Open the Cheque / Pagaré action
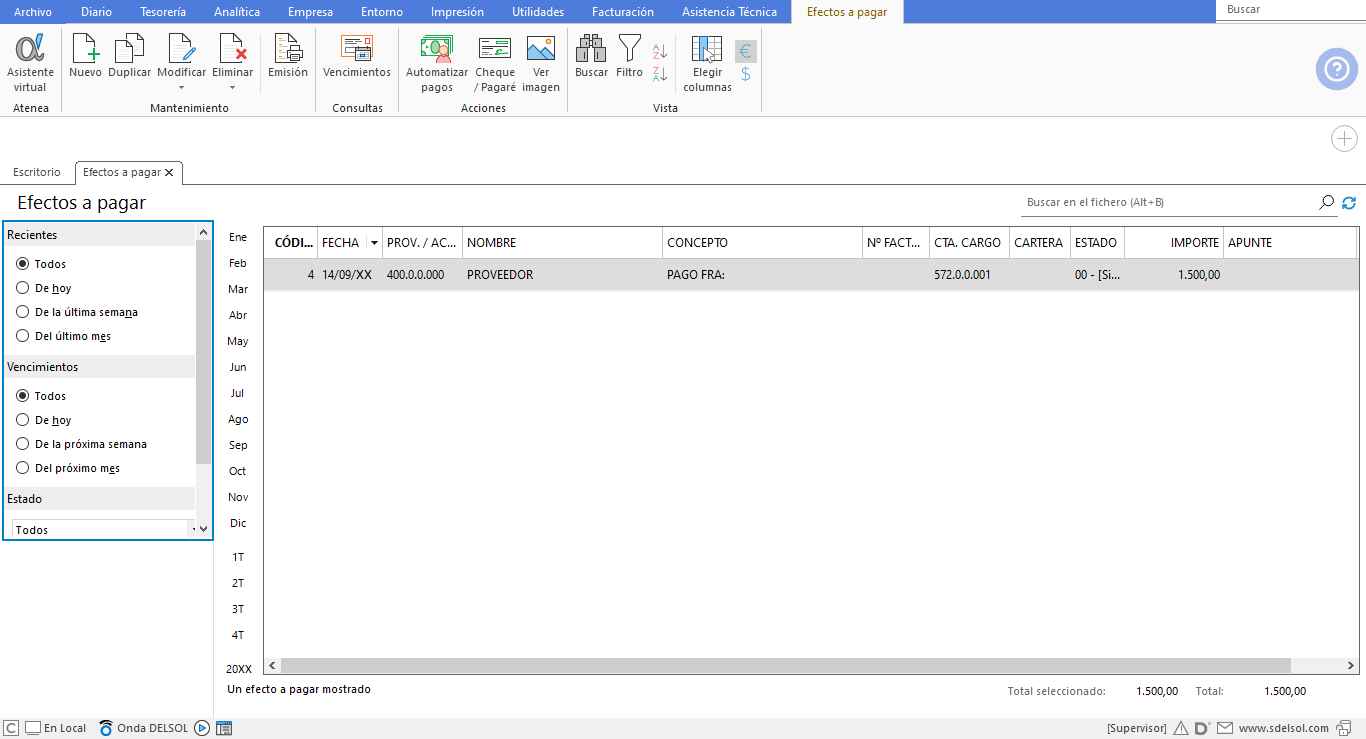 (x=495, y=63)
